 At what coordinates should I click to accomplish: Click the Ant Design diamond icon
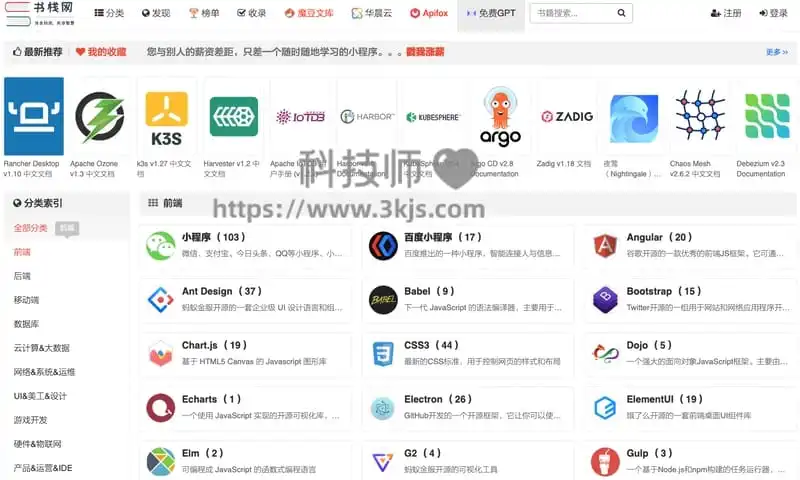[x=161, y=299]
